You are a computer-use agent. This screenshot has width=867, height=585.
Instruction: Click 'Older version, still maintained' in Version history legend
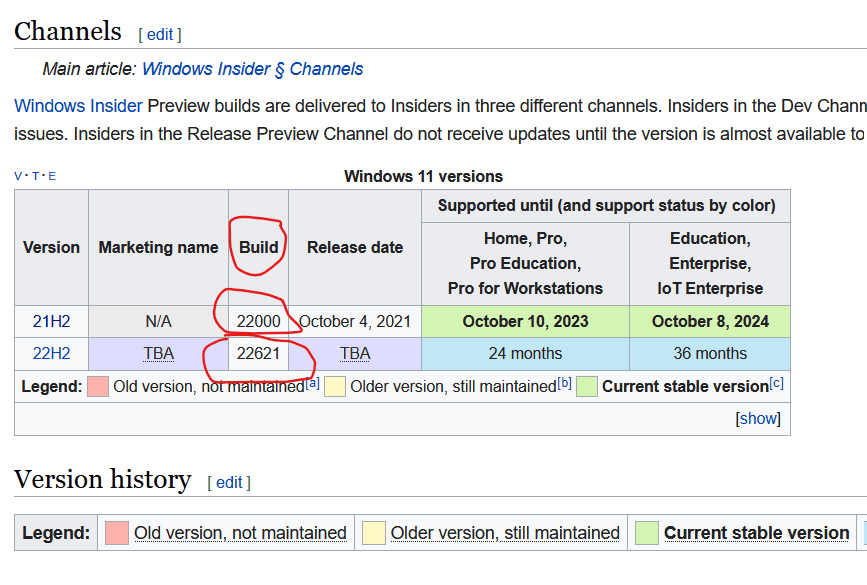(505, 533)
